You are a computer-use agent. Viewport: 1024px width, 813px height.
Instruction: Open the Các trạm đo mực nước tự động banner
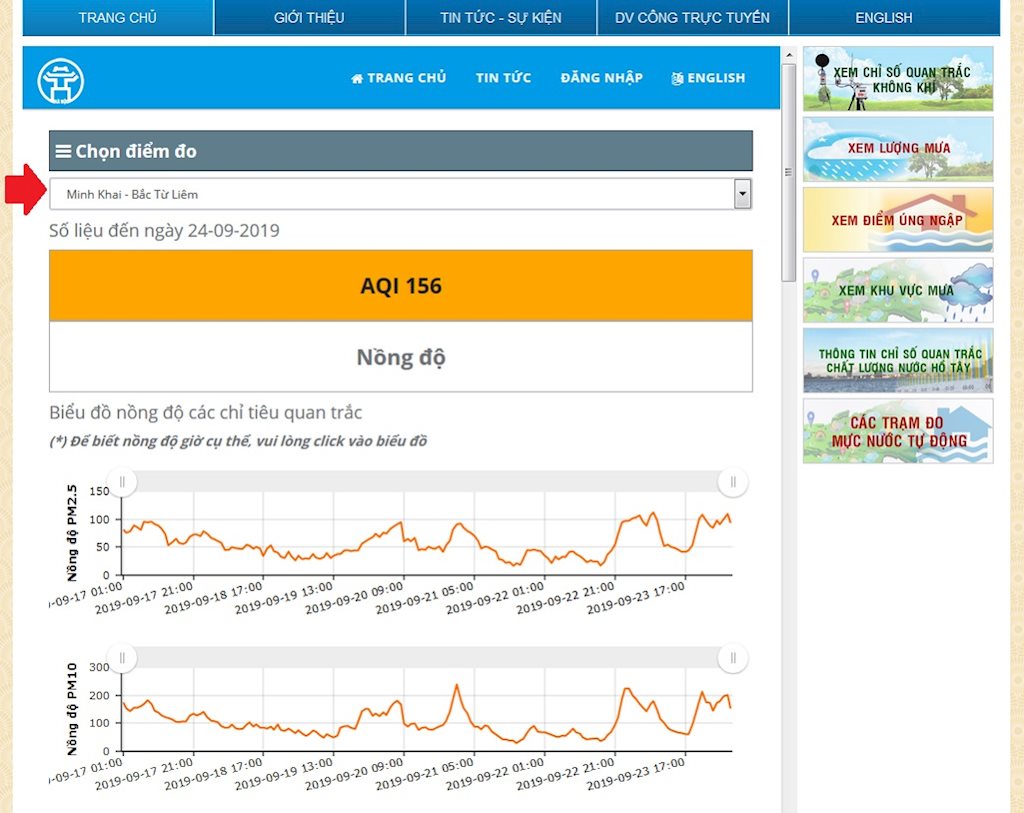point(898,432)
